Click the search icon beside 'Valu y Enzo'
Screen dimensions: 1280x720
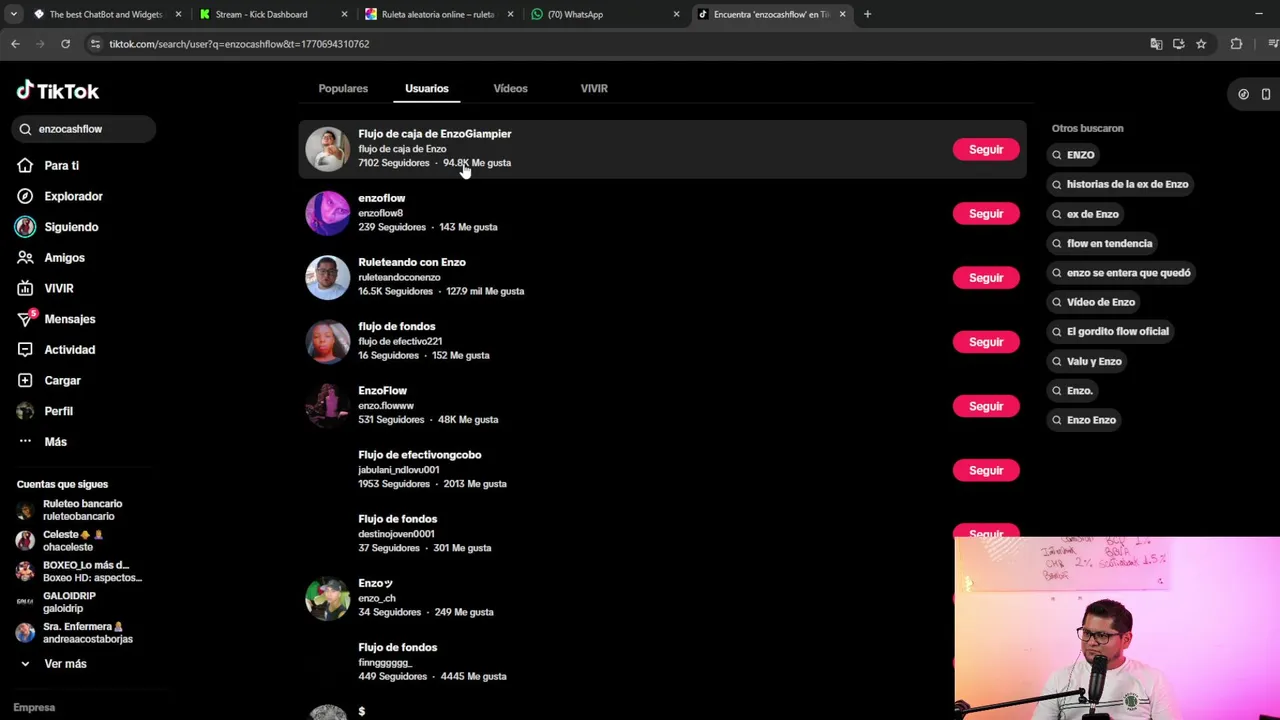[x=1057, y=361]
